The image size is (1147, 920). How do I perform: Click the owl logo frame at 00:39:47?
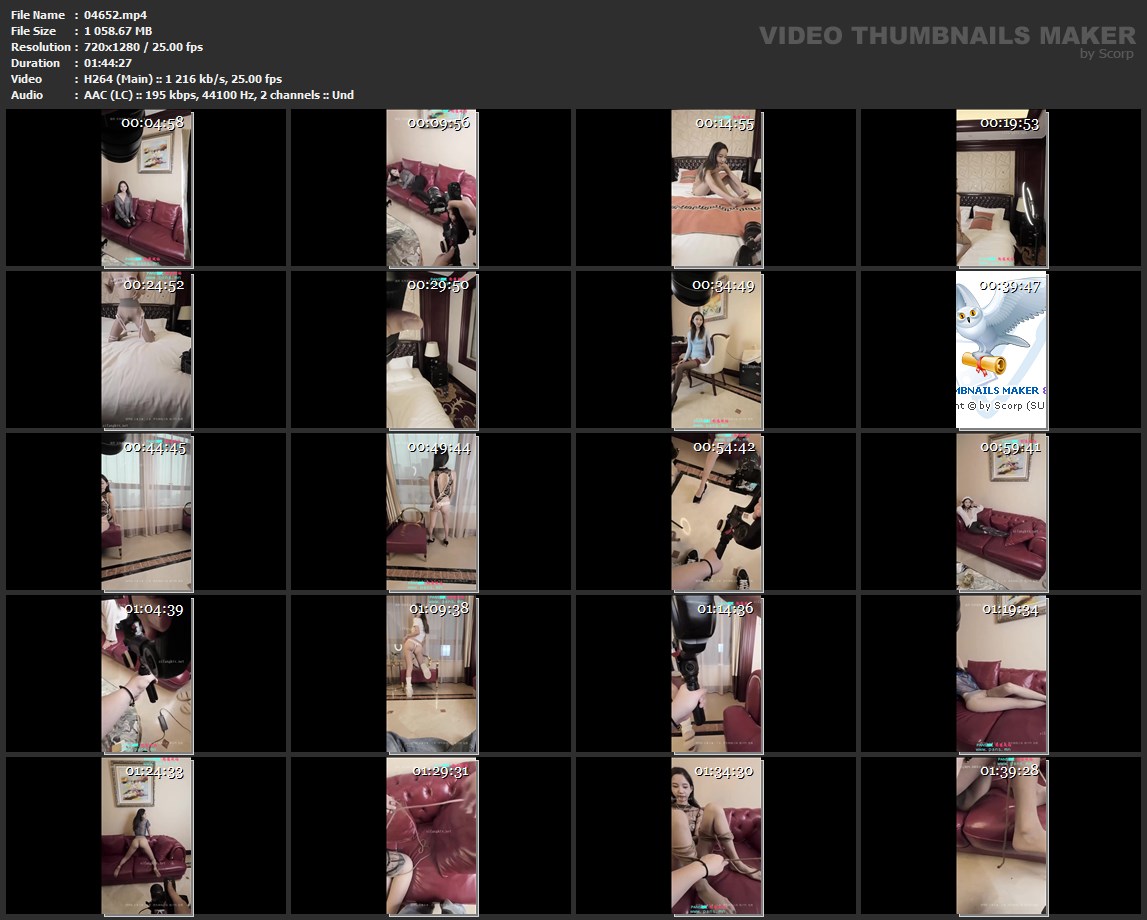(x=1001, y=350)
